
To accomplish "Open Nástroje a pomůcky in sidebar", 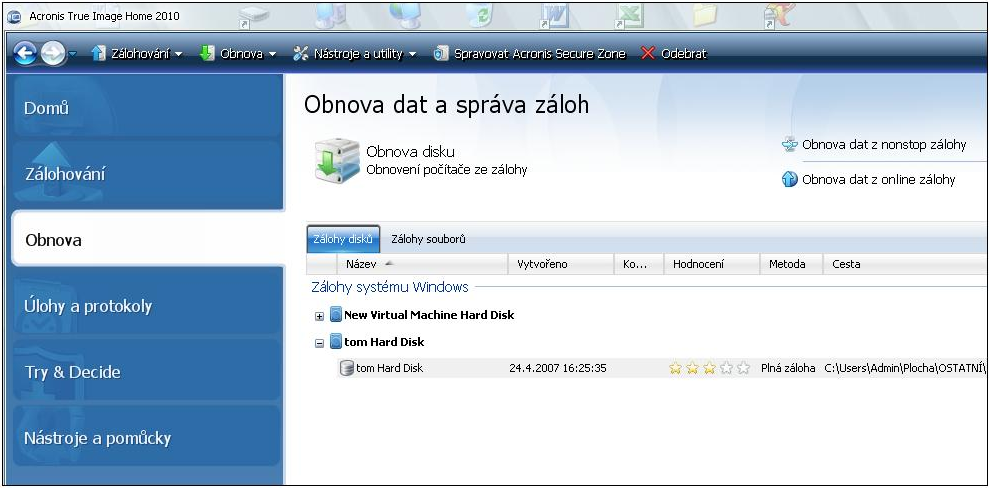I will click(x=146, y=437).
